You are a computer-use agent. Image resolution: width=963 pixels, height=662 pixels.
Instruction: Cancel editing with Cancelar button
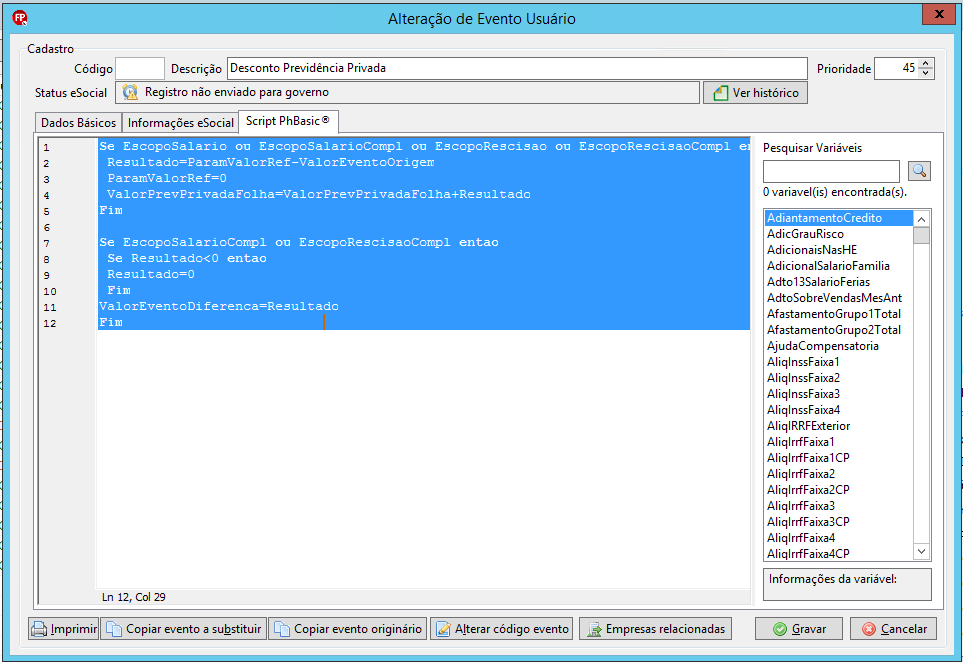[x=894, y=629]
